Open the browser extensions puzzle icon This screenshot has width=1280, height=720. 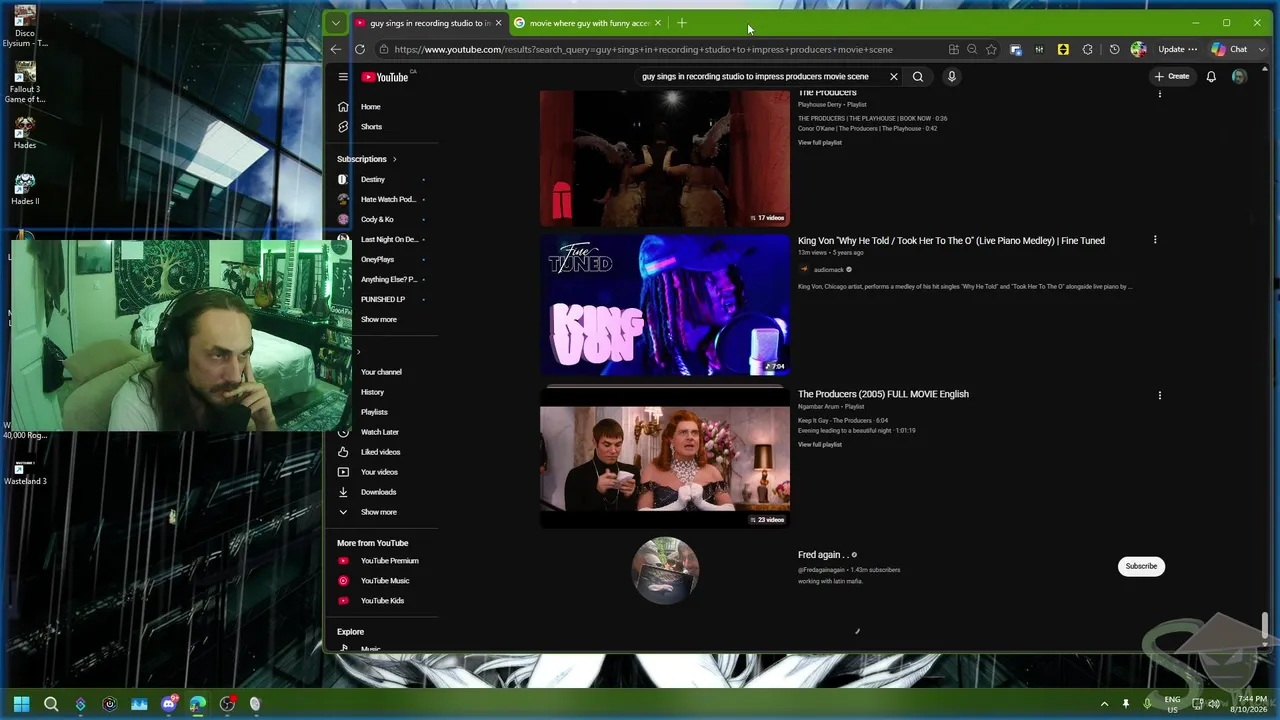click(x=1088, y=49)
